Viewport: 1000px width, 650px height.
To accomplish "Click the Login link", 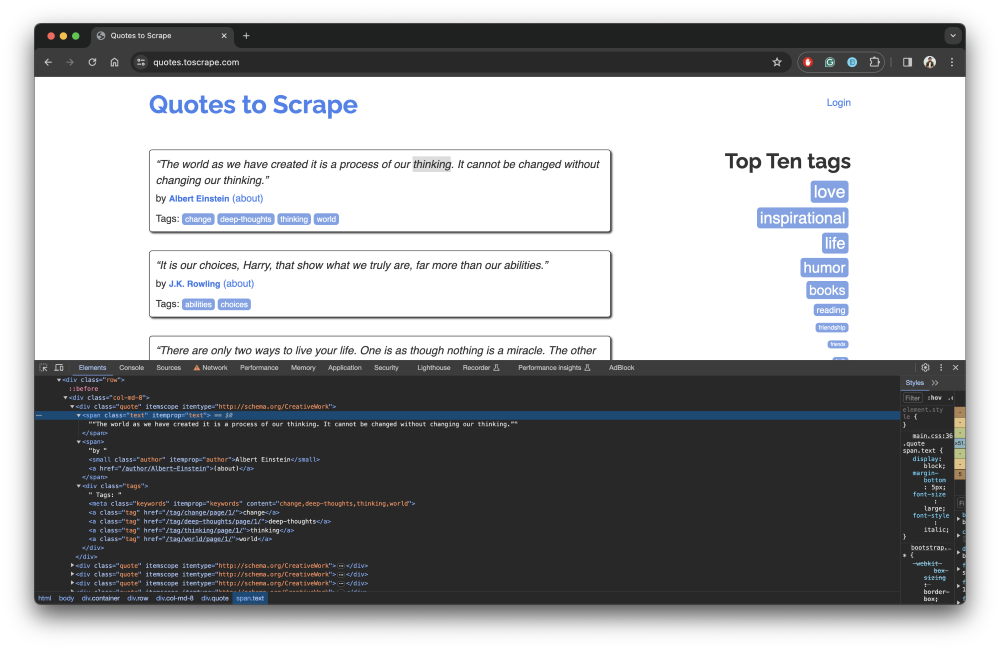I will 839,102.
